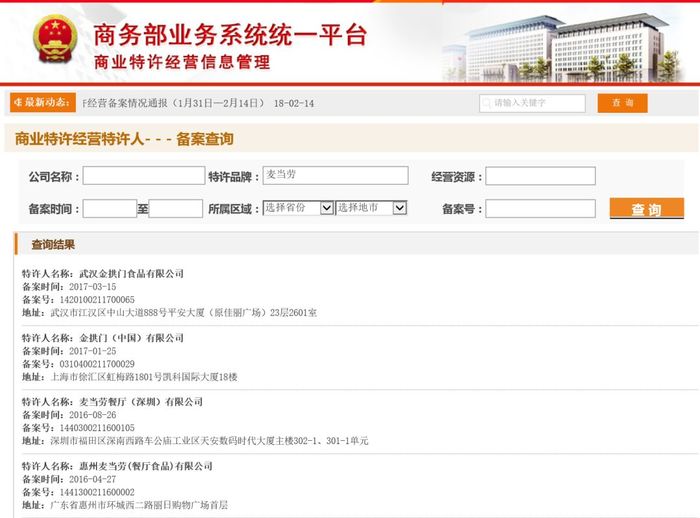Click the 查询结果 section header
Viewport: 700px width, 518px height.
53,245
